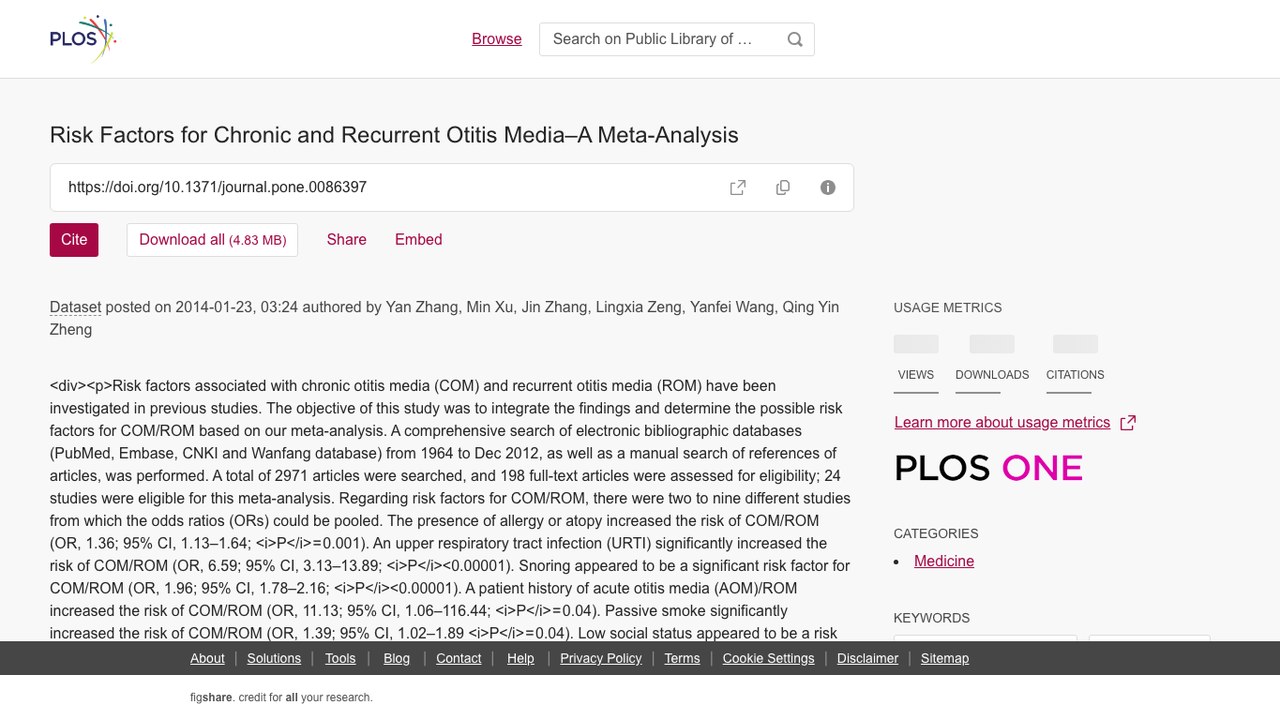The image size is (1280, 720).
Task: Open Solutions in footer menu
Action: [274, 658]
